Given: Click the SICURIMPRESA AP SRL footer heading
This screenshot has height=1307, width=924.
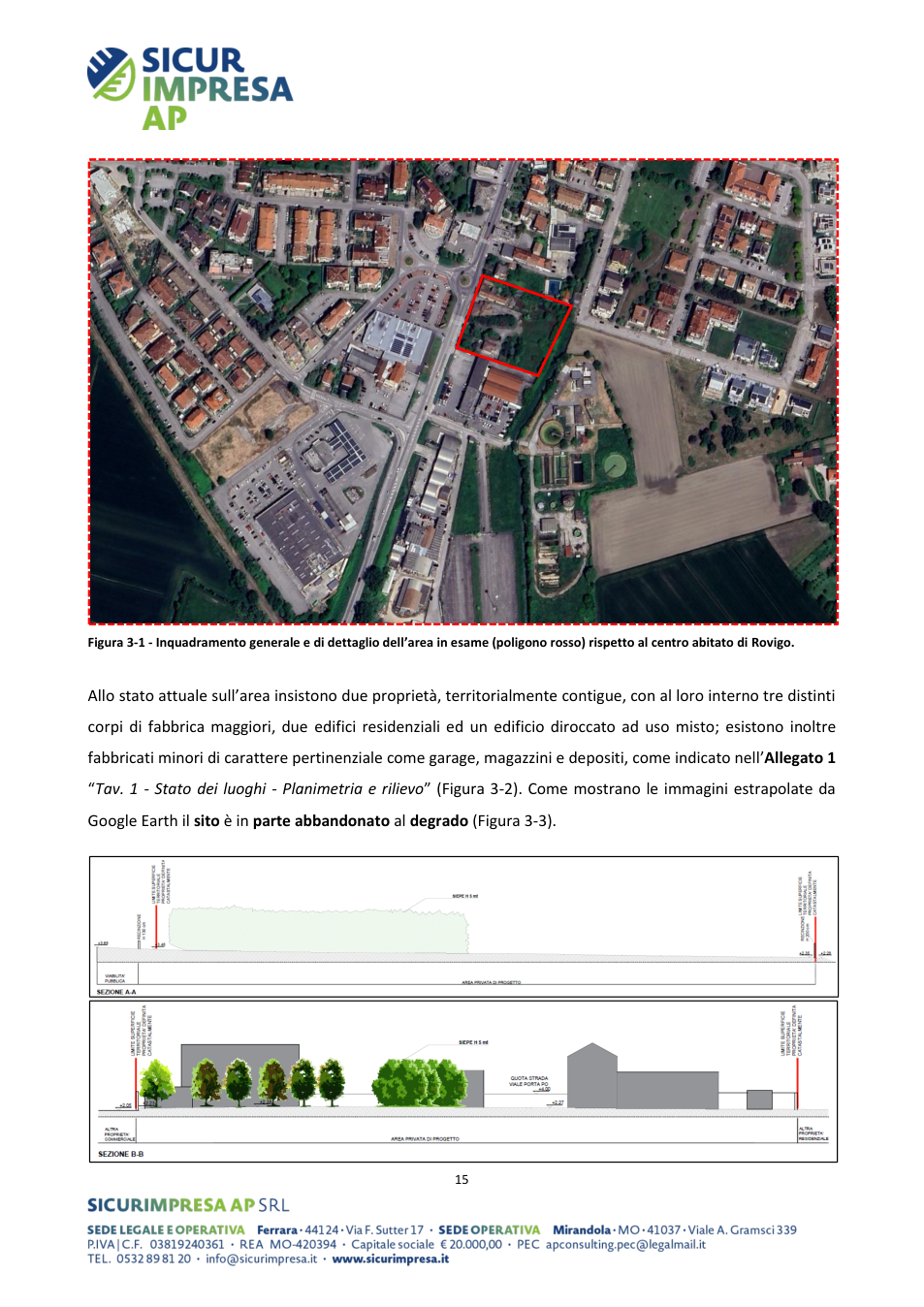Looking at the screenshot, I should (x=188, y=1205).
